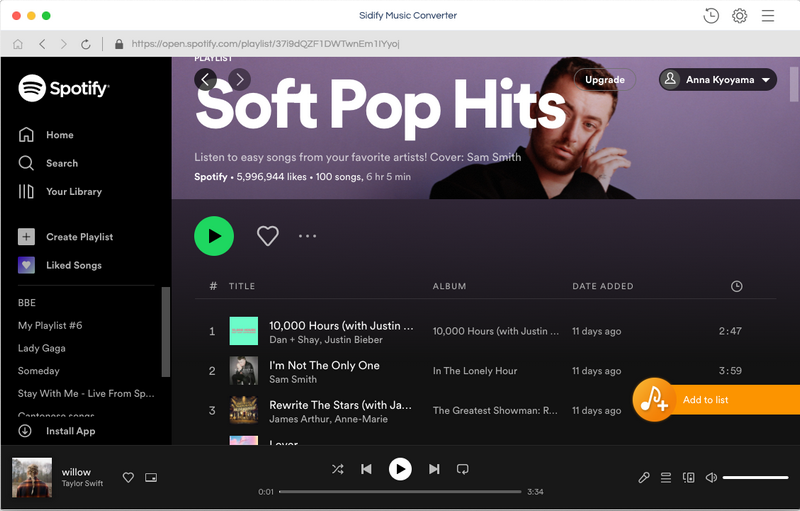Screen dimensions: 800x511
Task: Open My Playlist #6
Action: (50, 325)
